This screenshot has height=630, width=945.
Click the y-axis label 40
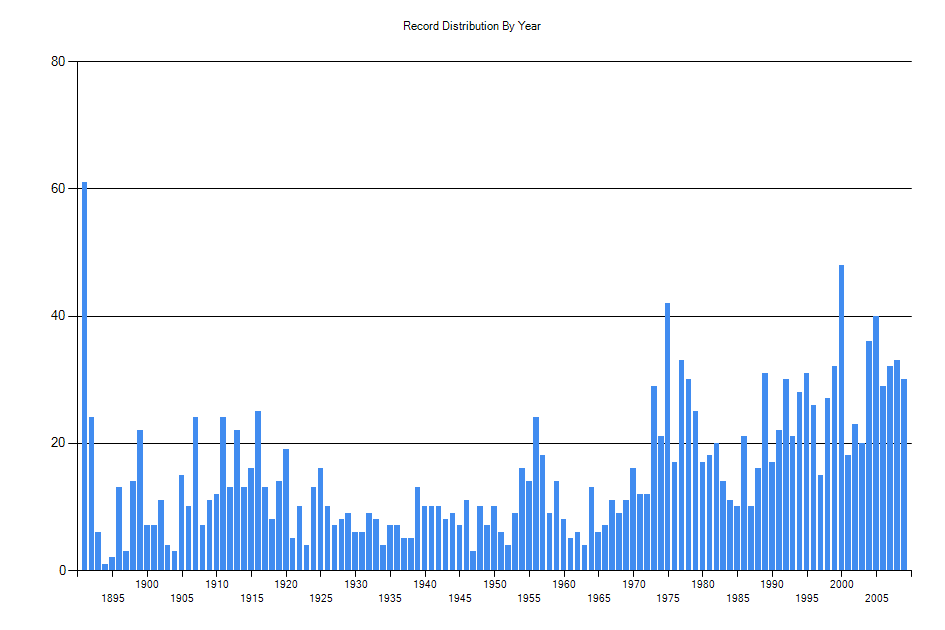click(58, 316)
